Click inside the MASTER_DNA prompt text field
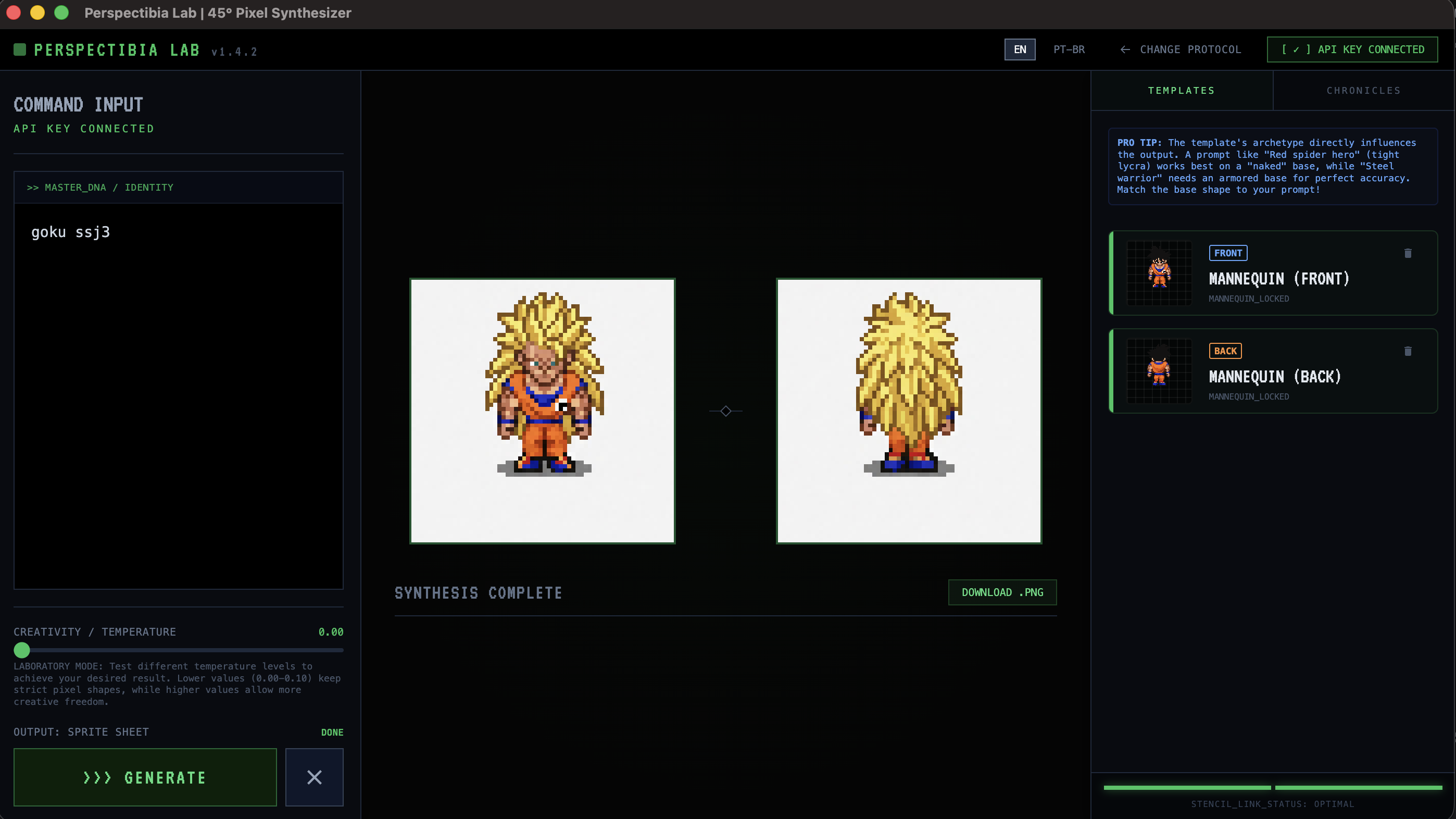 coord(179,396)
